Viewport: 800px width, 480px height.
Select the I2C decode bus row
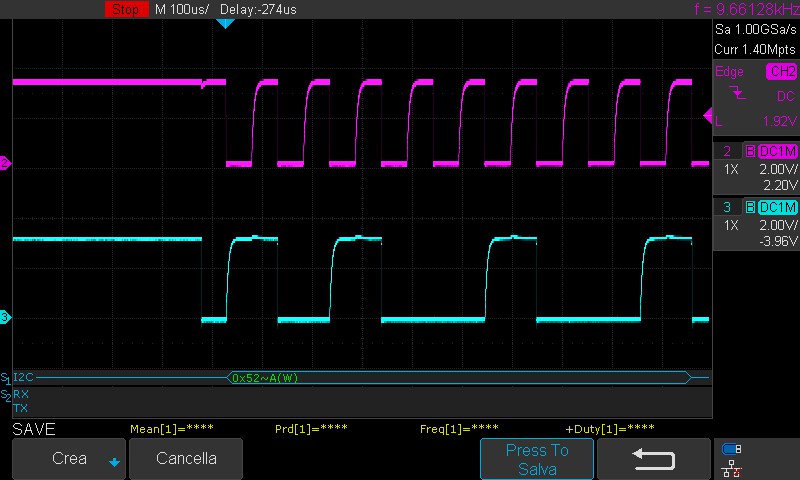pos(24,378)
